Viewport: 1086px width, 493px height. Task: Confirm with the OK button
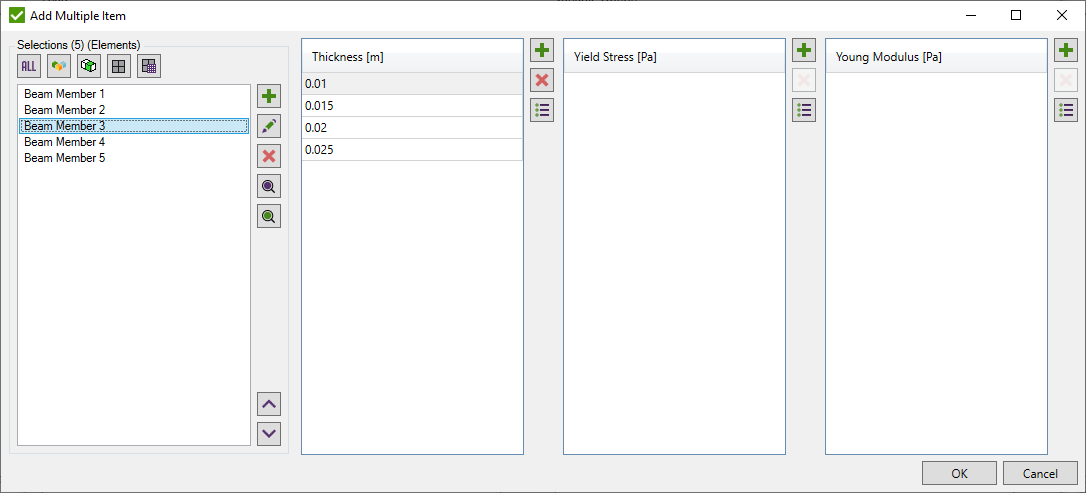(959, 473)
